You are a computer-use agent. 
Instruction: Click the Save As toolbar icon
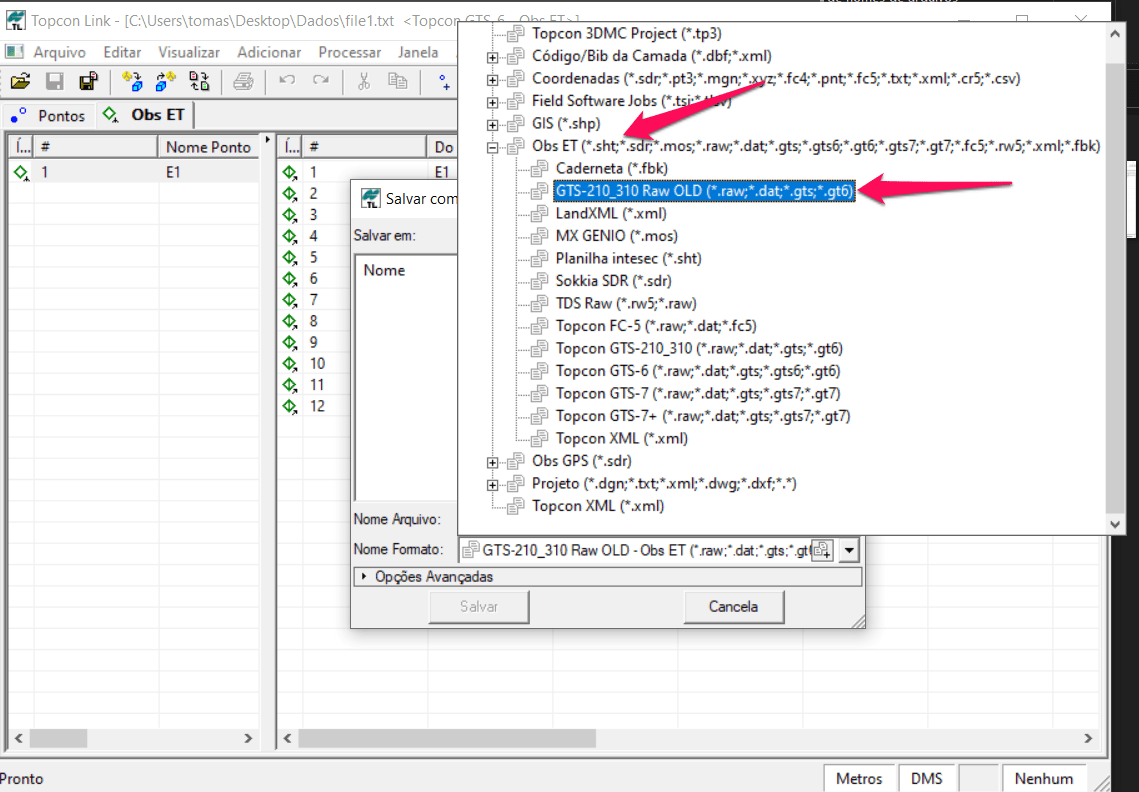[x=88, y=81]
